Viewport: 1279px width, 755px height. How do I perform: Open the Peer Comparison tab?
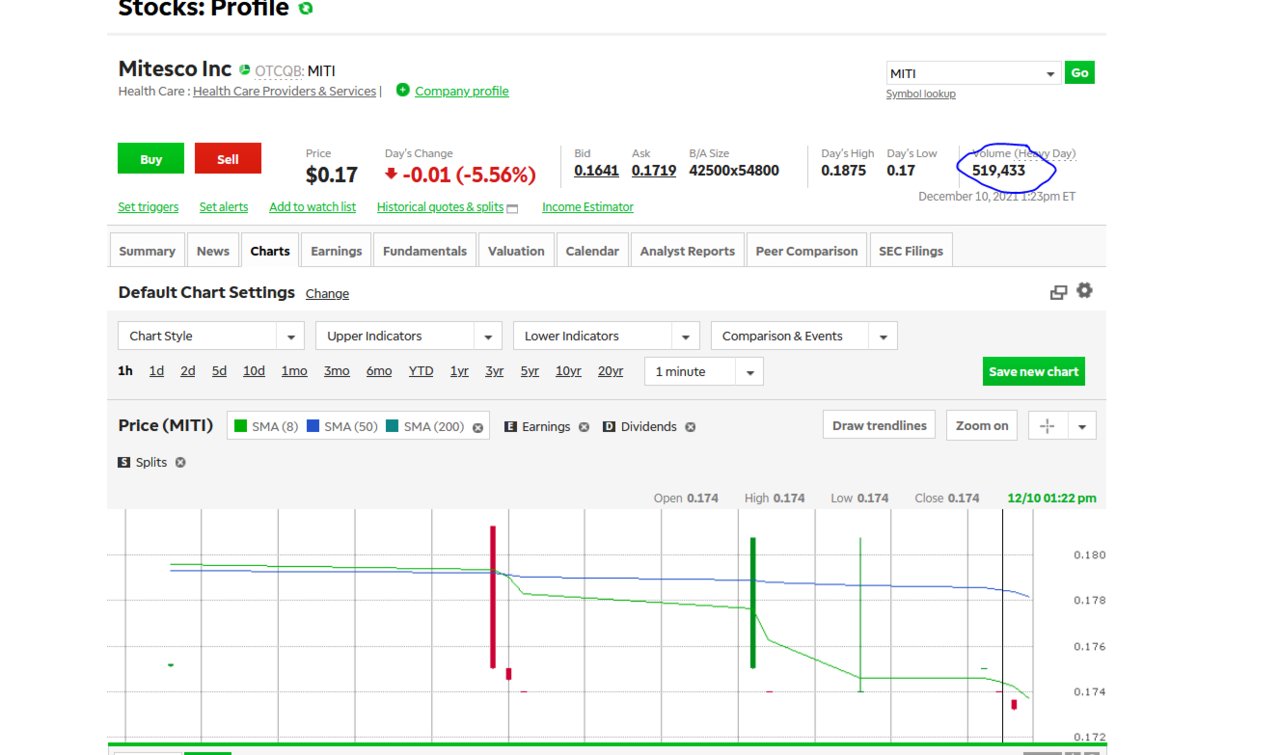807,251
